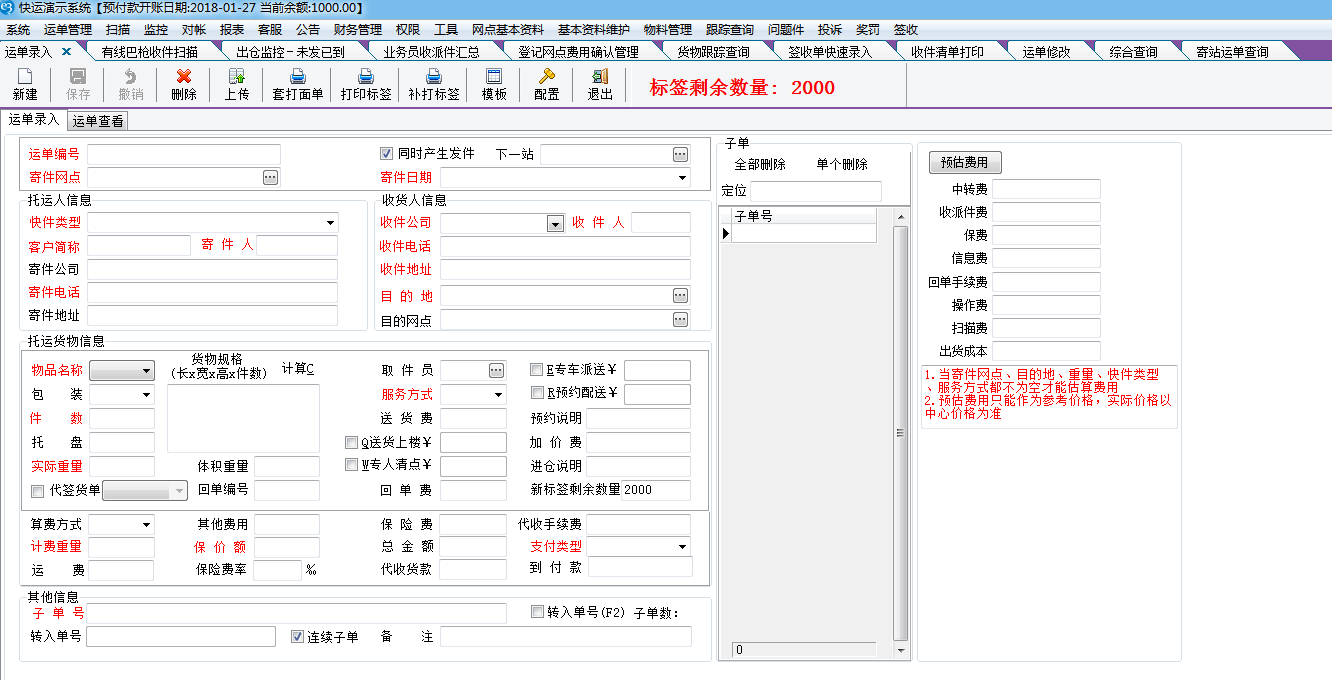Click the 定位 search field
The height and width of the screenshot is (680, 1332).
pos(816,191)
